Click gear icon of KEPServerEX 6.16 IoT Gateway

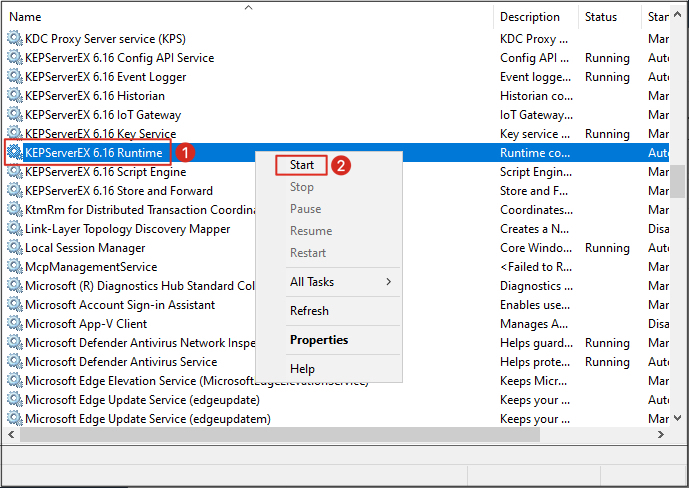(x=15, y=114)
